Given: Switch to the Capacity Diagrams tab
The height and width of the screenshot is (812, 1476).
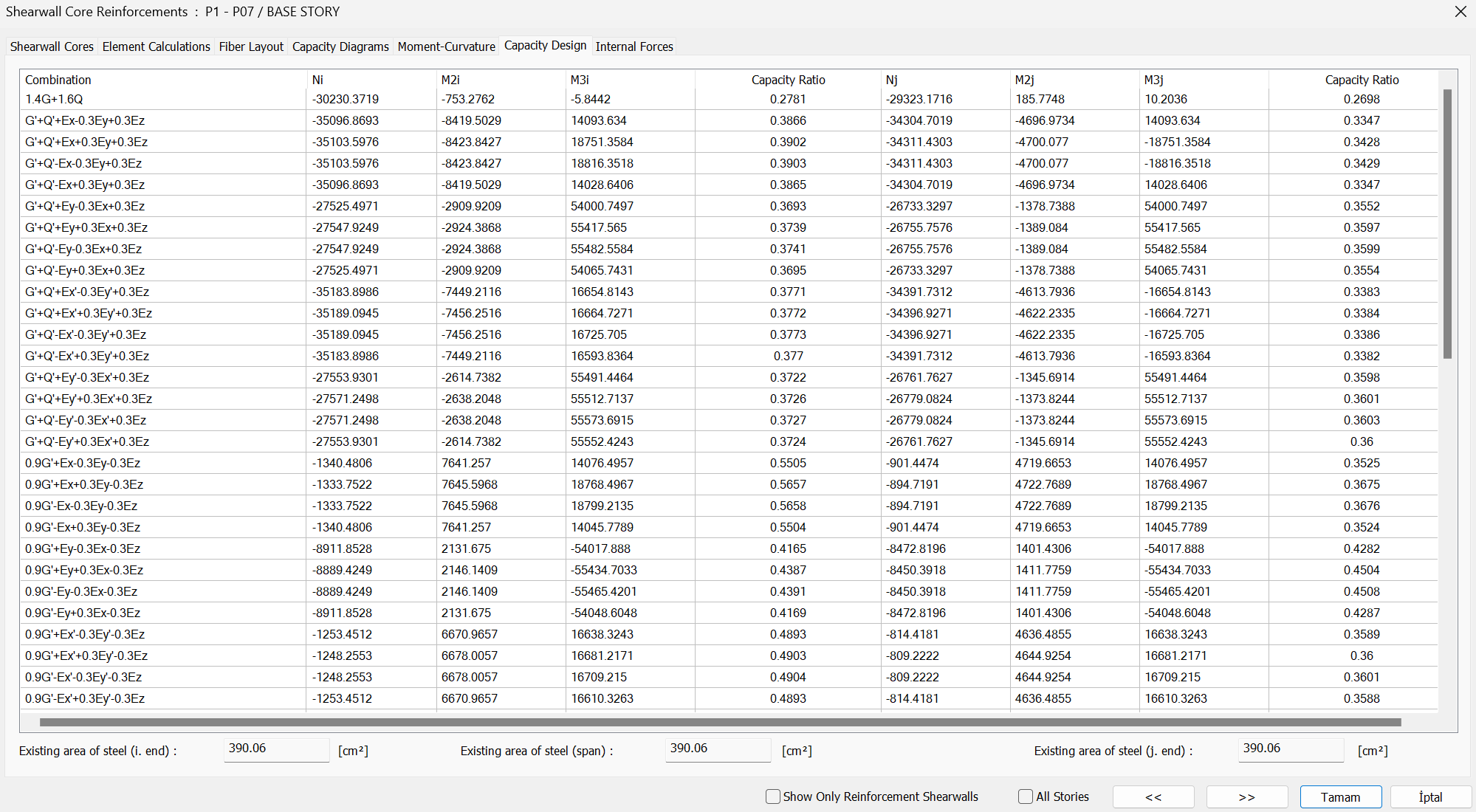Looking at the screenshot, I should [340, 47].
